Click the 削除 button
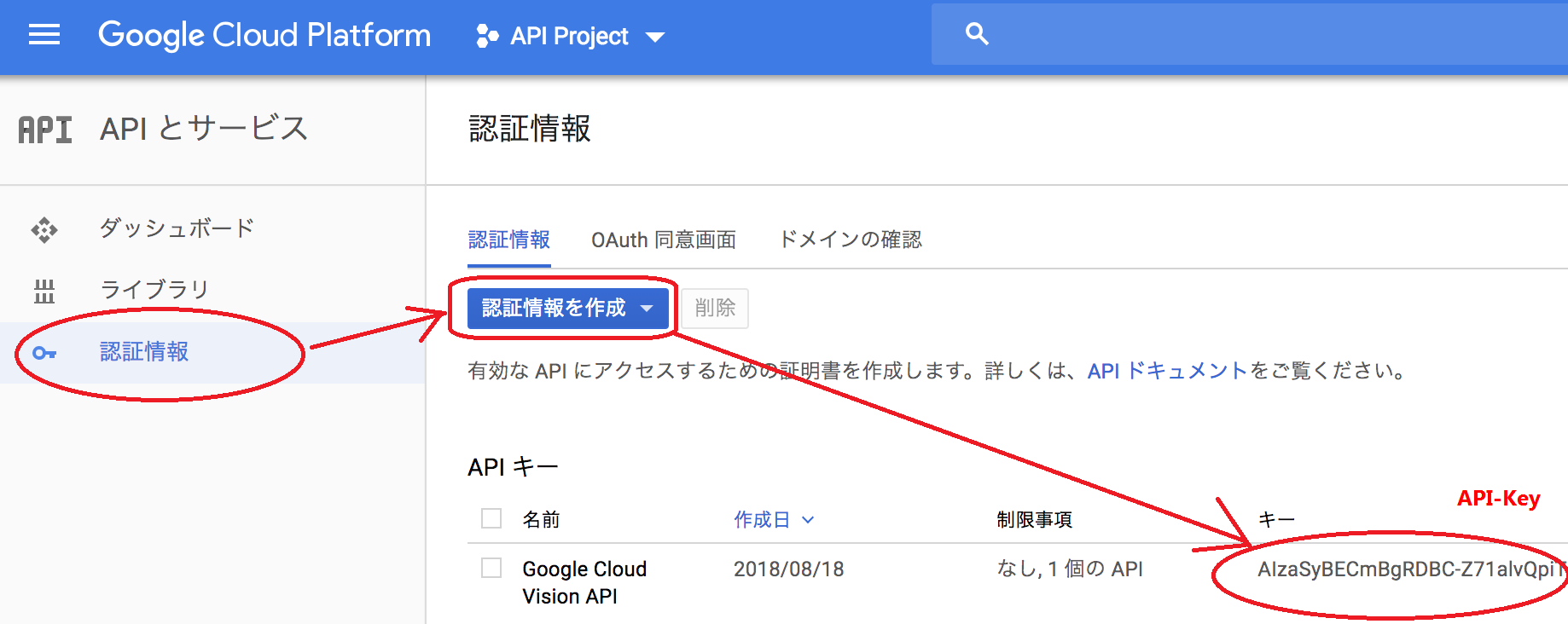Viewport: 1568px width, 624px height. click(715, 308)
